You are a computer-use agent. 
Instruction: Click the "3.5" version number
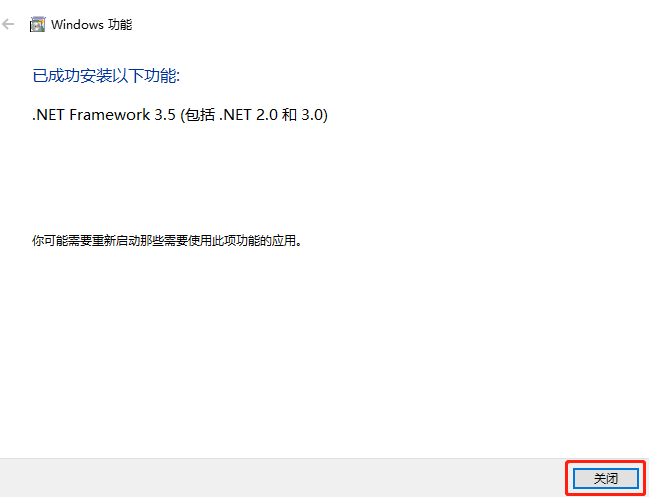pyautogui.click(x=165, y=115)
